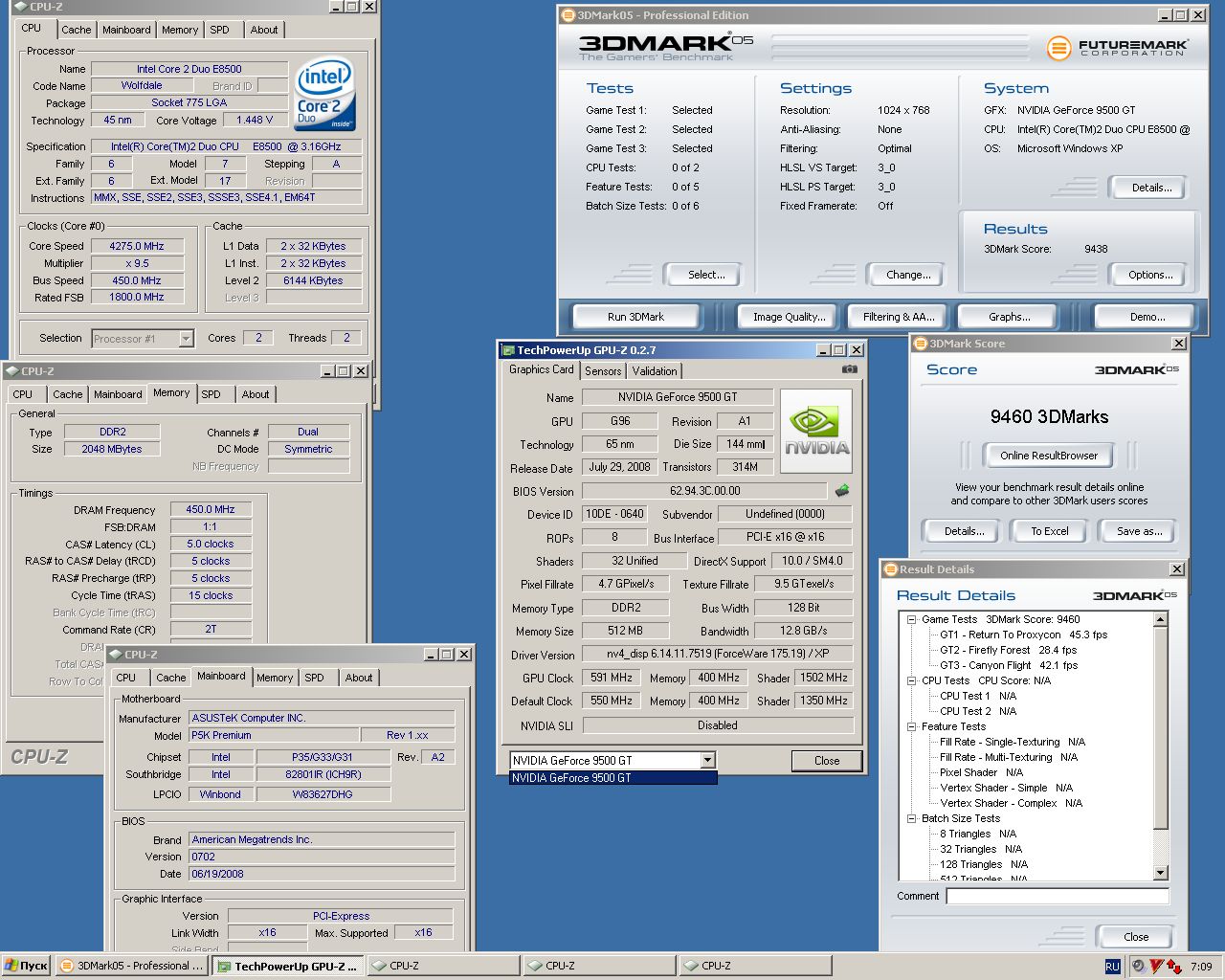Switch to the Sensors tab in GPU-Z

click(x=603, y=371)
